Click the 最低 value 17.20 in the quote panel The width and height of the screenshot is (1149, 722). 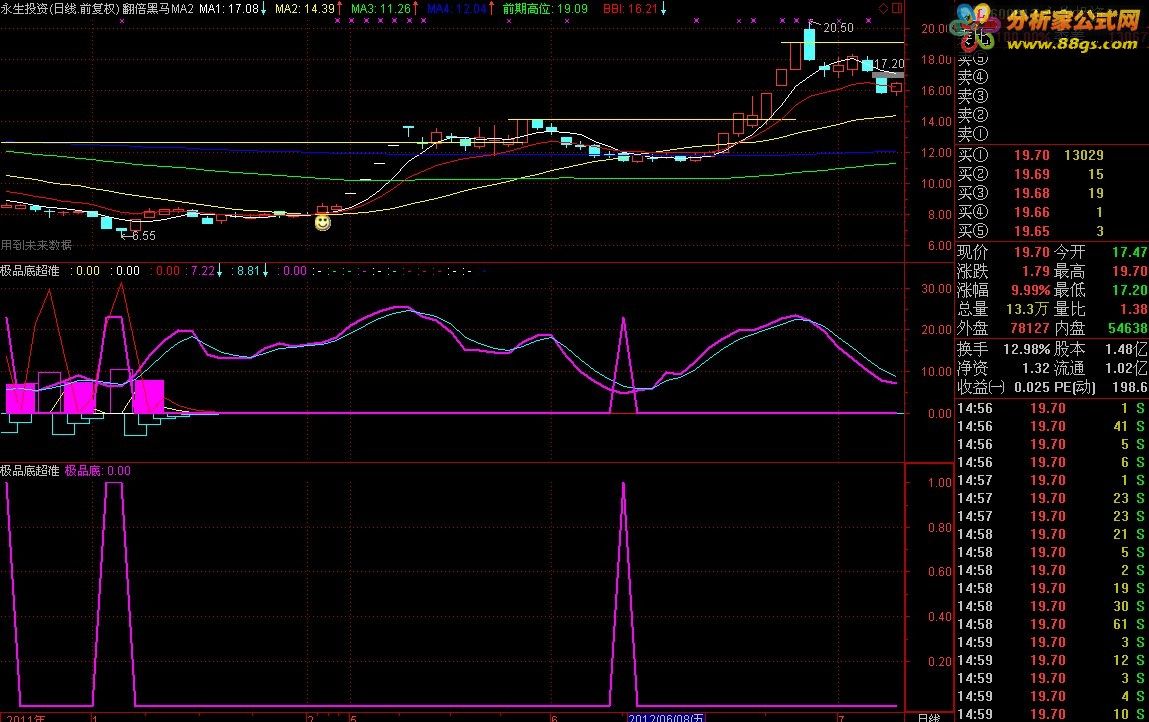pos(1130,291)
